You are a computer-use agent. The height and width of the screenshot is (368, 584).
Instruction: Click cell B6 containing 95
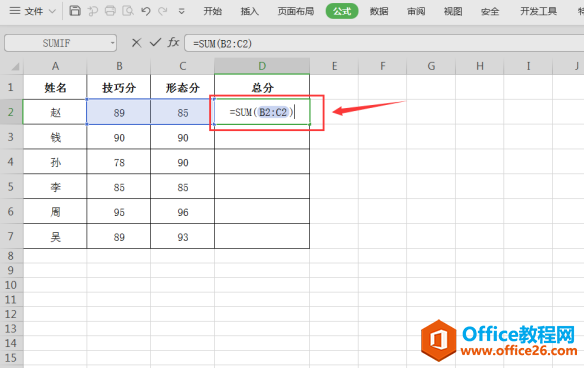119,212
